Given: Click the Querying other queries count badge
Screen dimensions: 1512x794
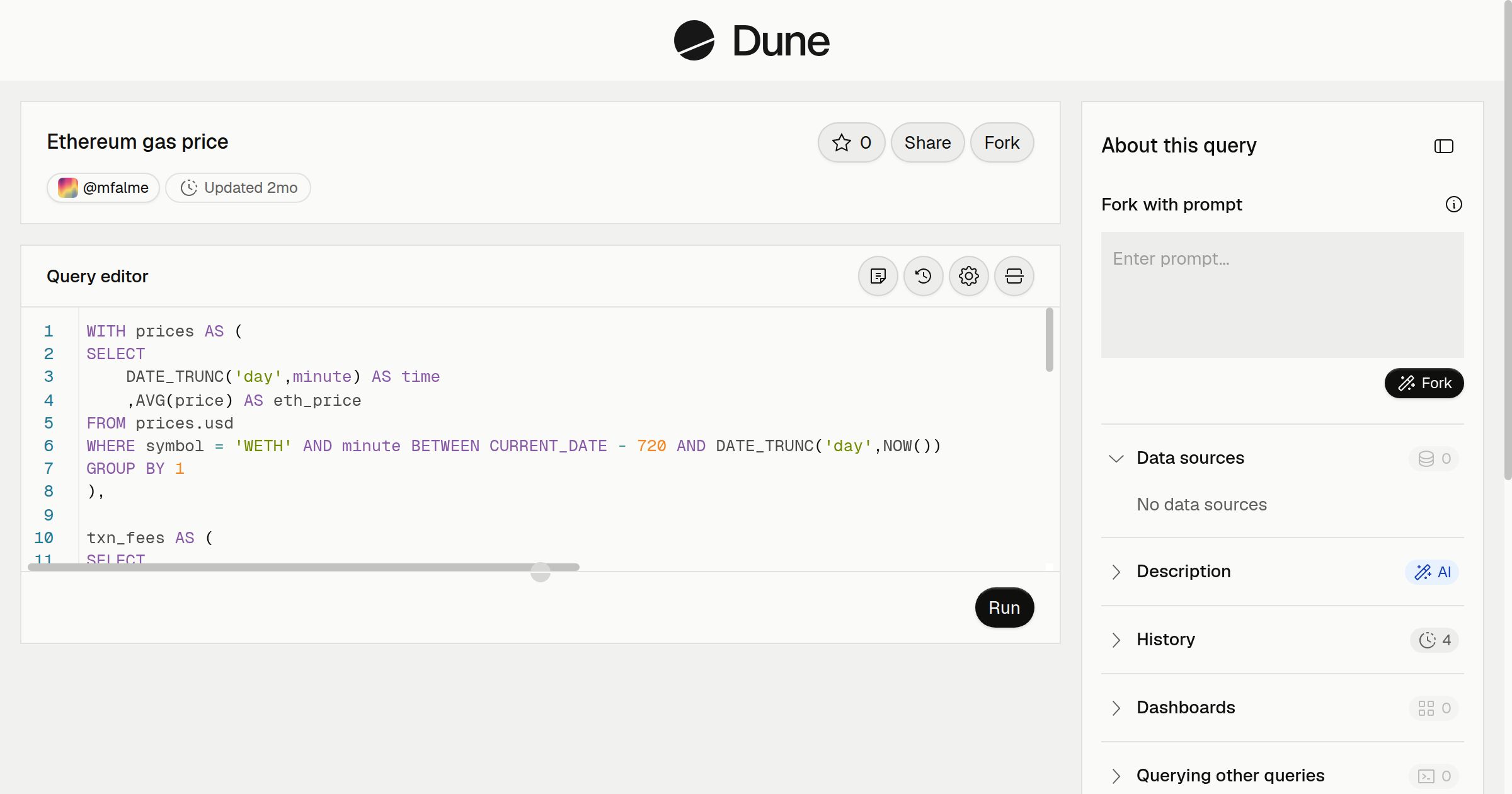Looking at the screenshot, I should tap(1435, 776).
